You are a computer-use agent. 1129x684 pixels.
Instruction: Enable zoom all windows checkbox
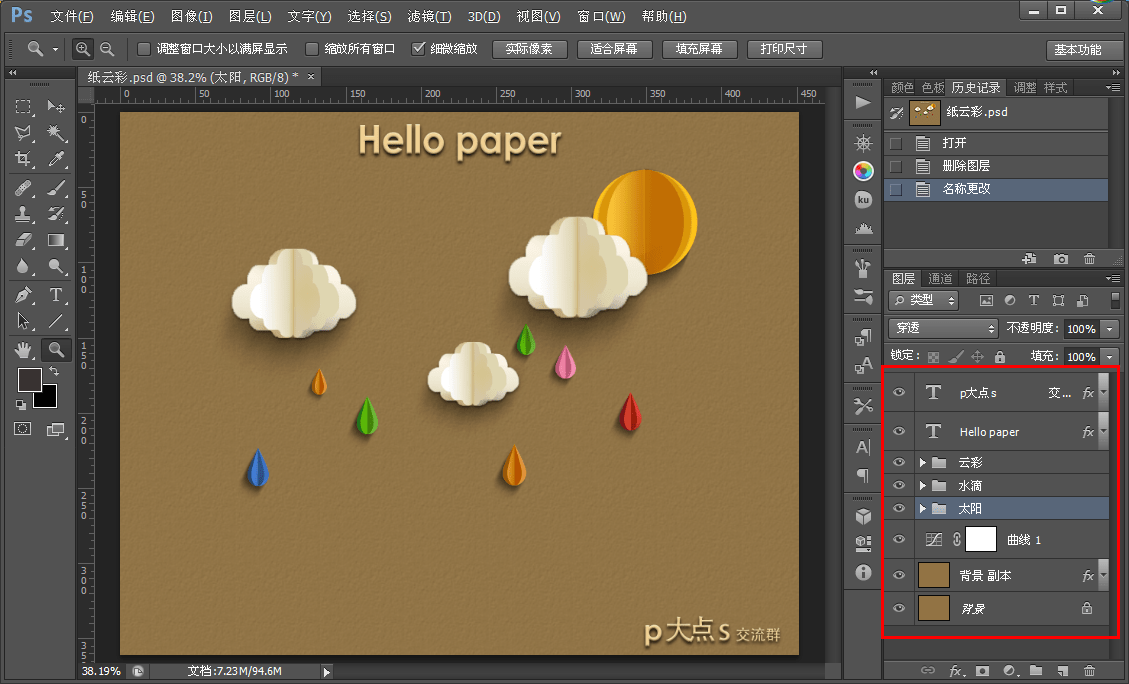tap(312, 49)
